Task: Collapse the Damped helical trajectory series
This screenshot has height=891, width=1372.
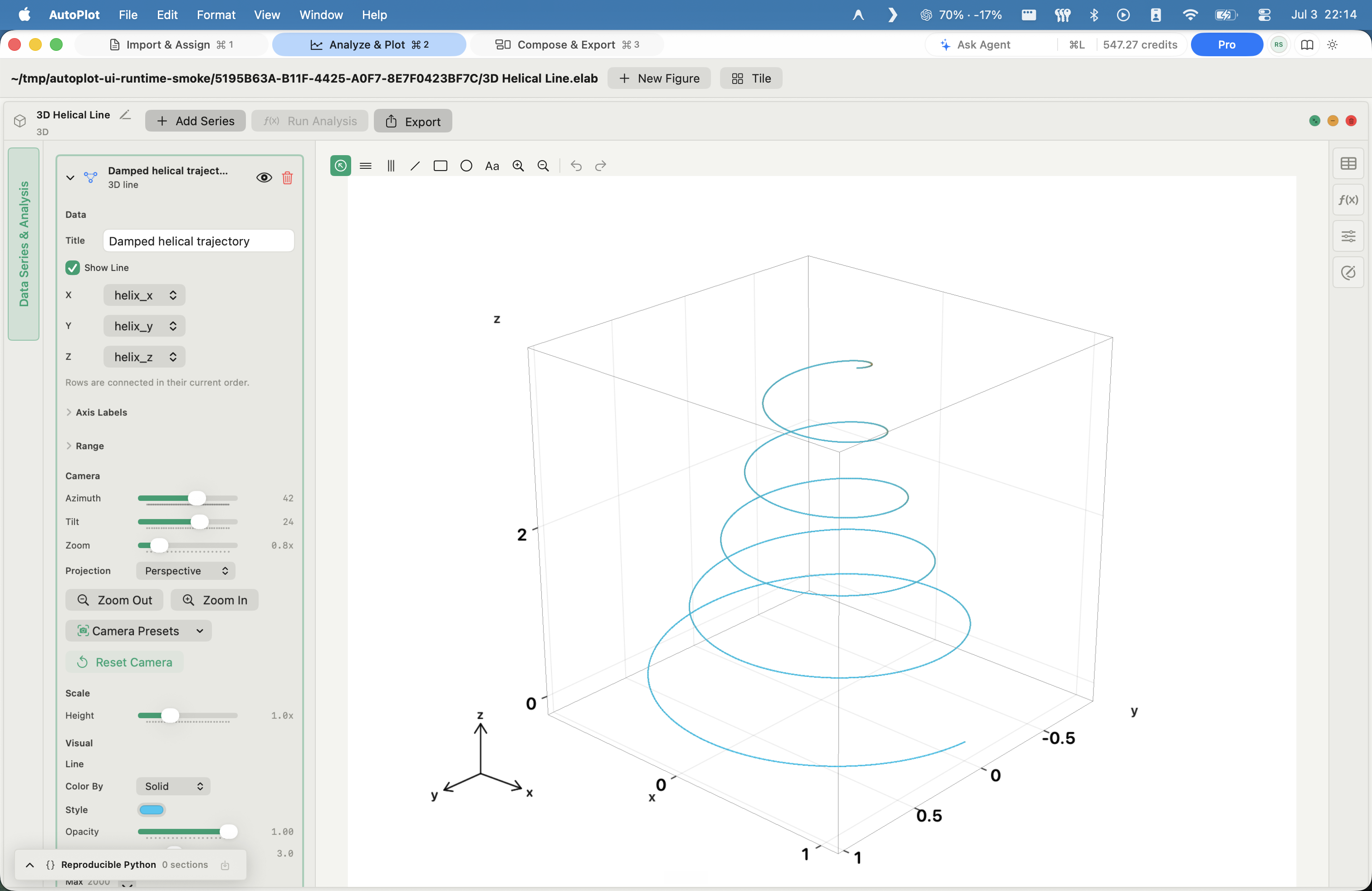Action: pyautogui.click(x=70, y=177)
